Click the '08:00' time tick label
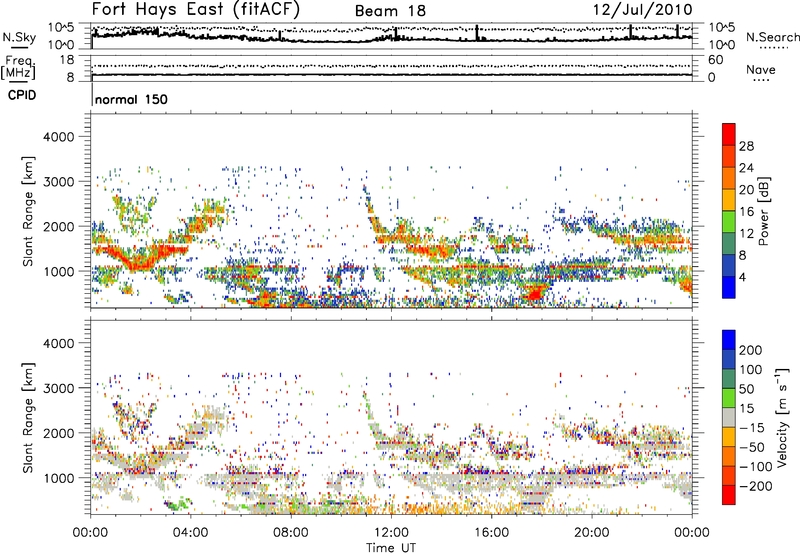Image resolution: width=800 pixels, height=554 pixels. tap(291, 533)
